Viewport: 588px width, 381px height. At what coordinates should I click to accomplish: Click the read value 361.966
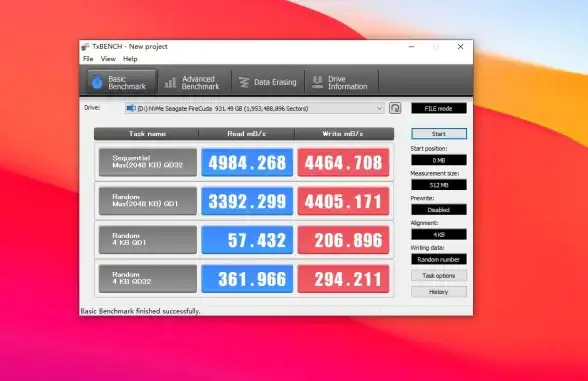247,279
